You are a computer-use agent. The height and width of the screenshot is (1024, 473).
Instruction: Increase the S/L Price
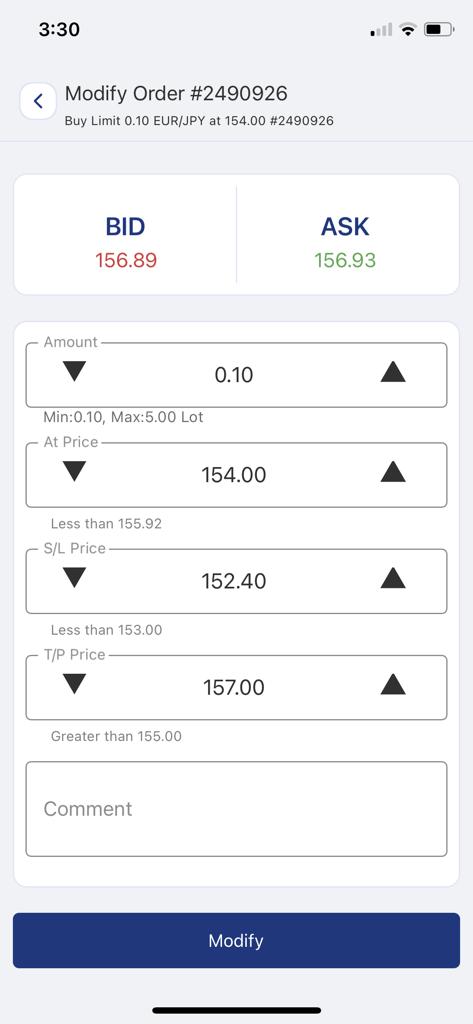(393, 578)
